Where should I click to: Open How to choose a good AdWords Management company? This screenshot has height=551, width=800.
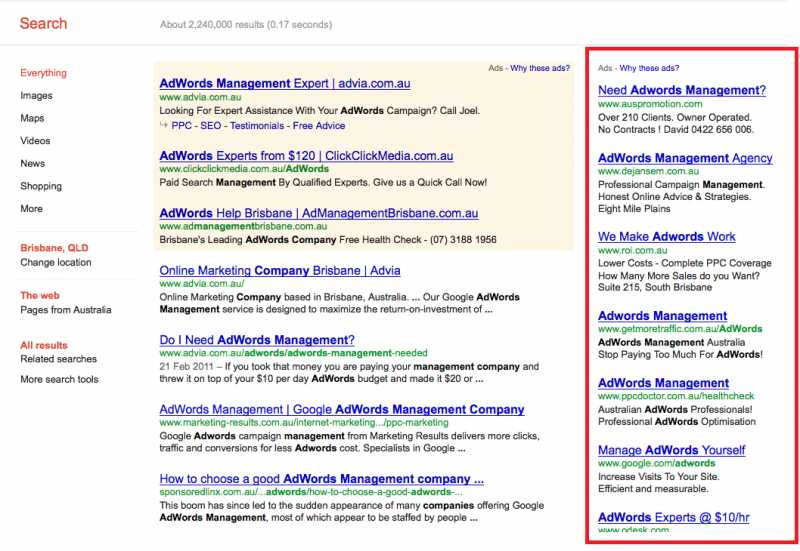321,479
